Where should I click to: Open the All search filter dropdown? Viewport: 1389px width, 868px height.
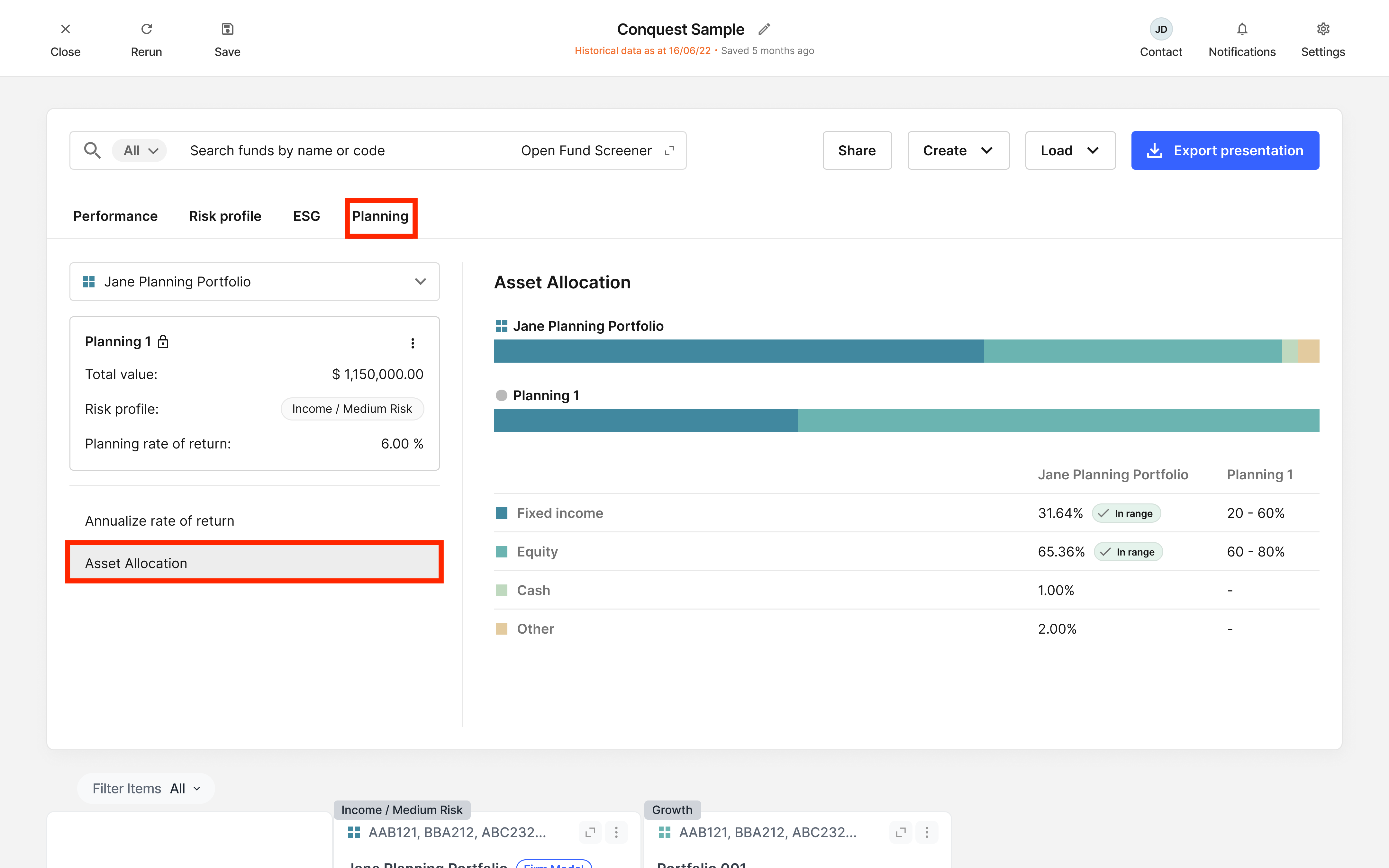click(x=140, y=150)
